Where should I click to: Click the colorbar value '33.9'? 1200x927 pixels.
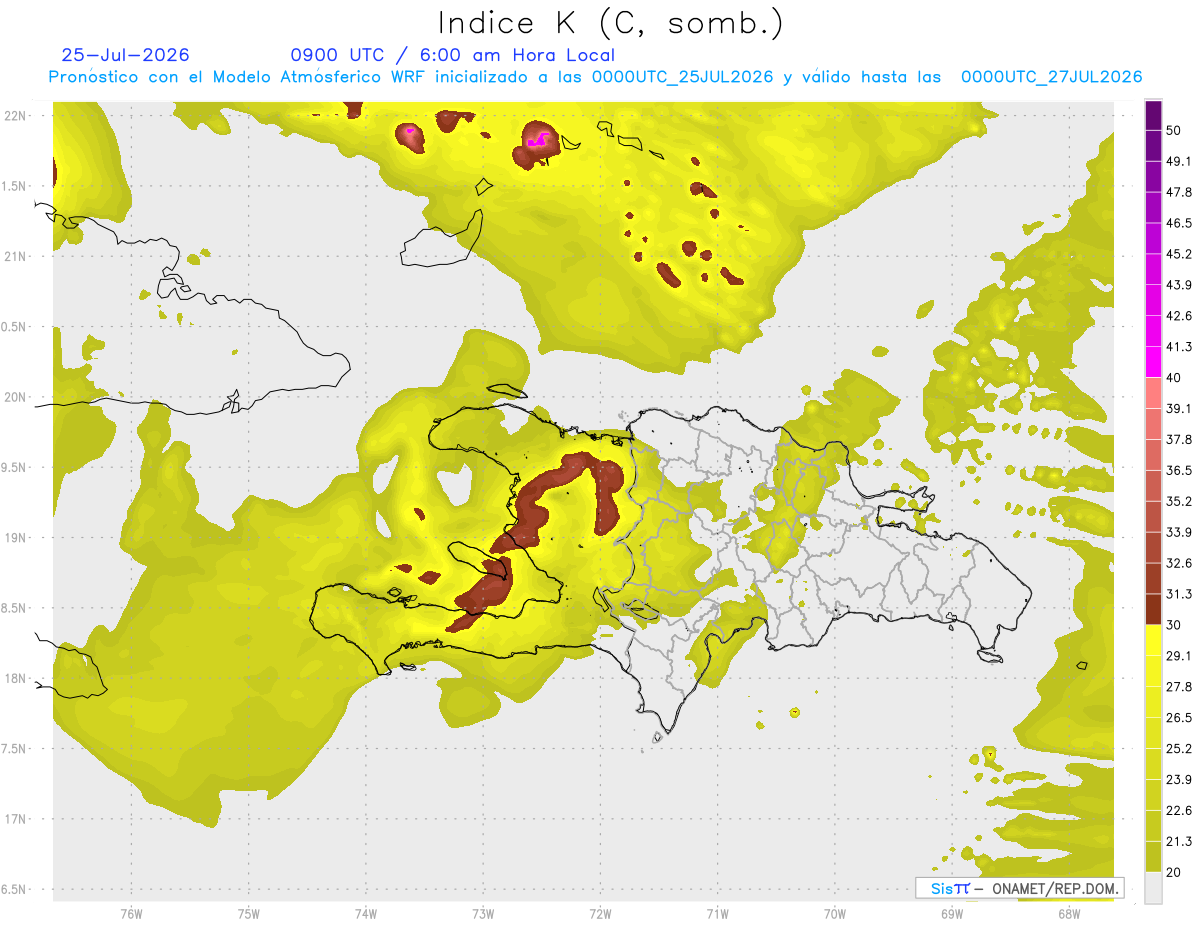pos(1178,532)
